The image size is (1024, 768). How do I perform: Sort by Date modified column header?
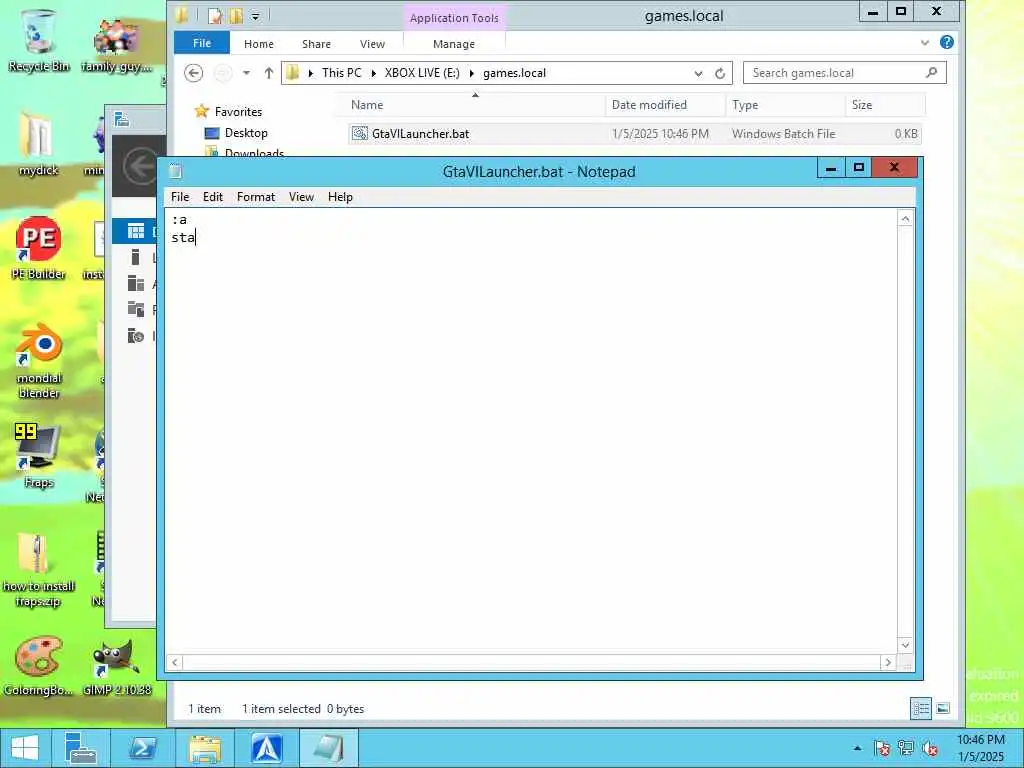coord(665,105)
